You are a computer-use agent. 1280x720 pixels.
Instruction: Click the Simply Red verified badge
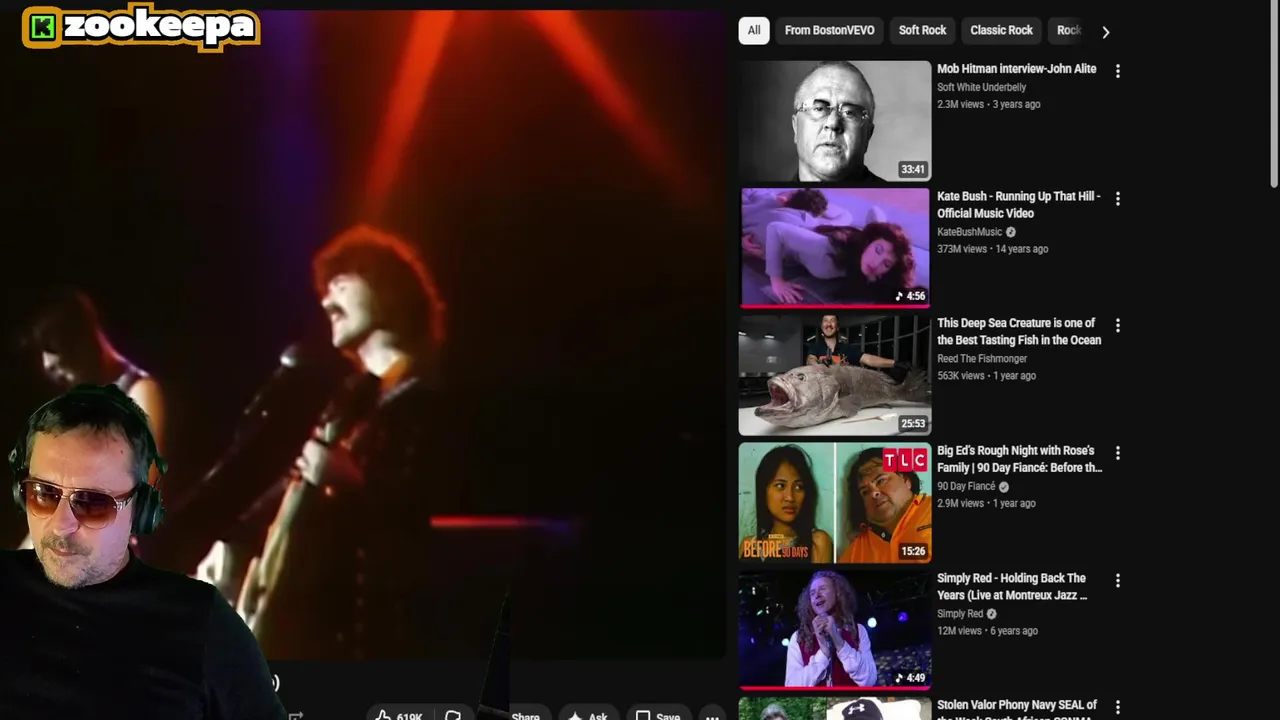click(991, 614)
